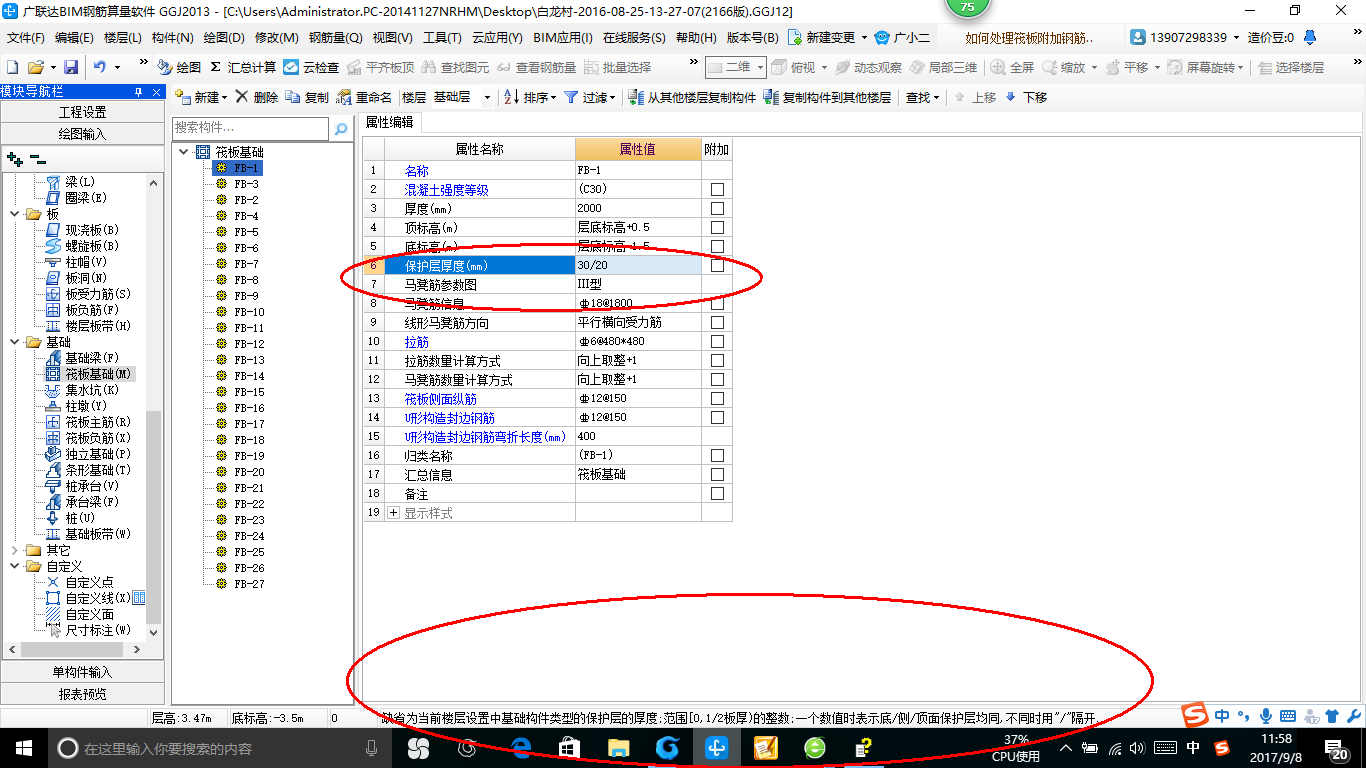Click the notification bell icon
The image size is (1366, 768).
click(1309, 37)
